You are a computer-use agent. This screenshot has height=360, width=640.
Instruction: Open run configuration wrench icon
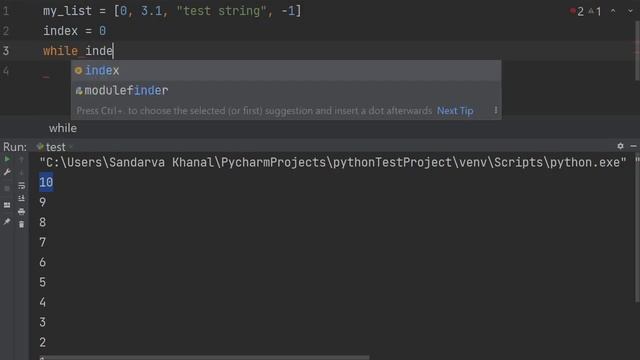tap(7, 172)
